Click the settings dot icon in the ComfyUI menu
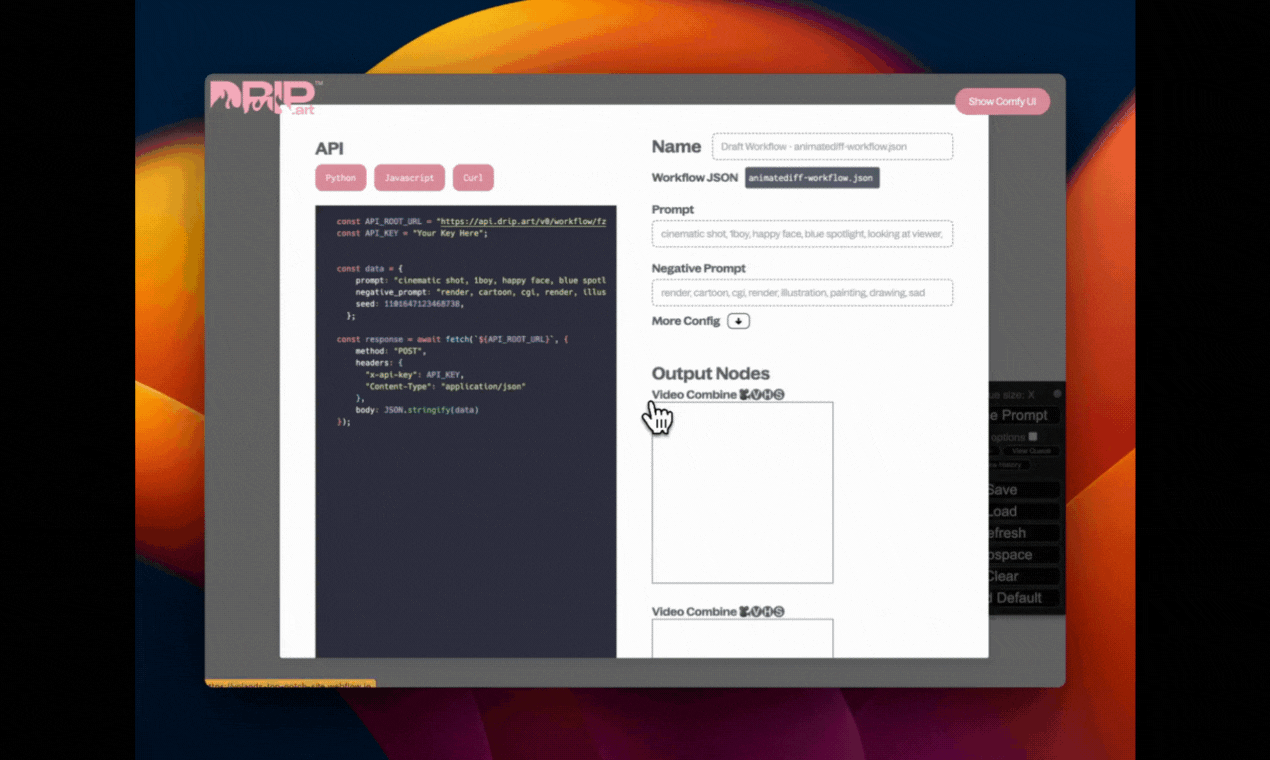This screenshot has width=1270, height=760. (x=1057, y=394)
